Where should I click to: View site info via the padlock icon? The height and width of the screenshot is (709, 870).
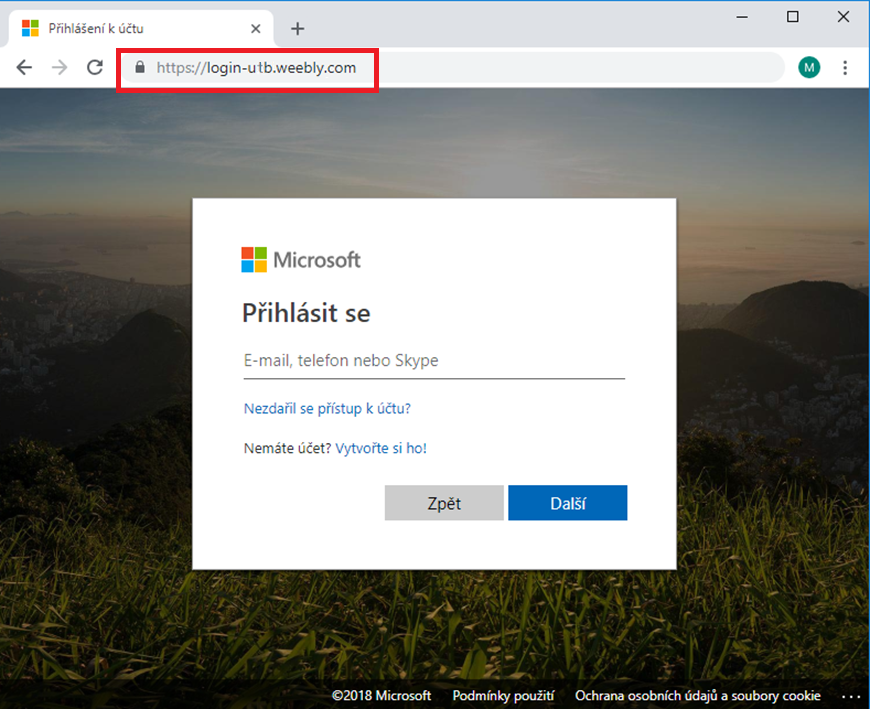(x=140, y=68)
